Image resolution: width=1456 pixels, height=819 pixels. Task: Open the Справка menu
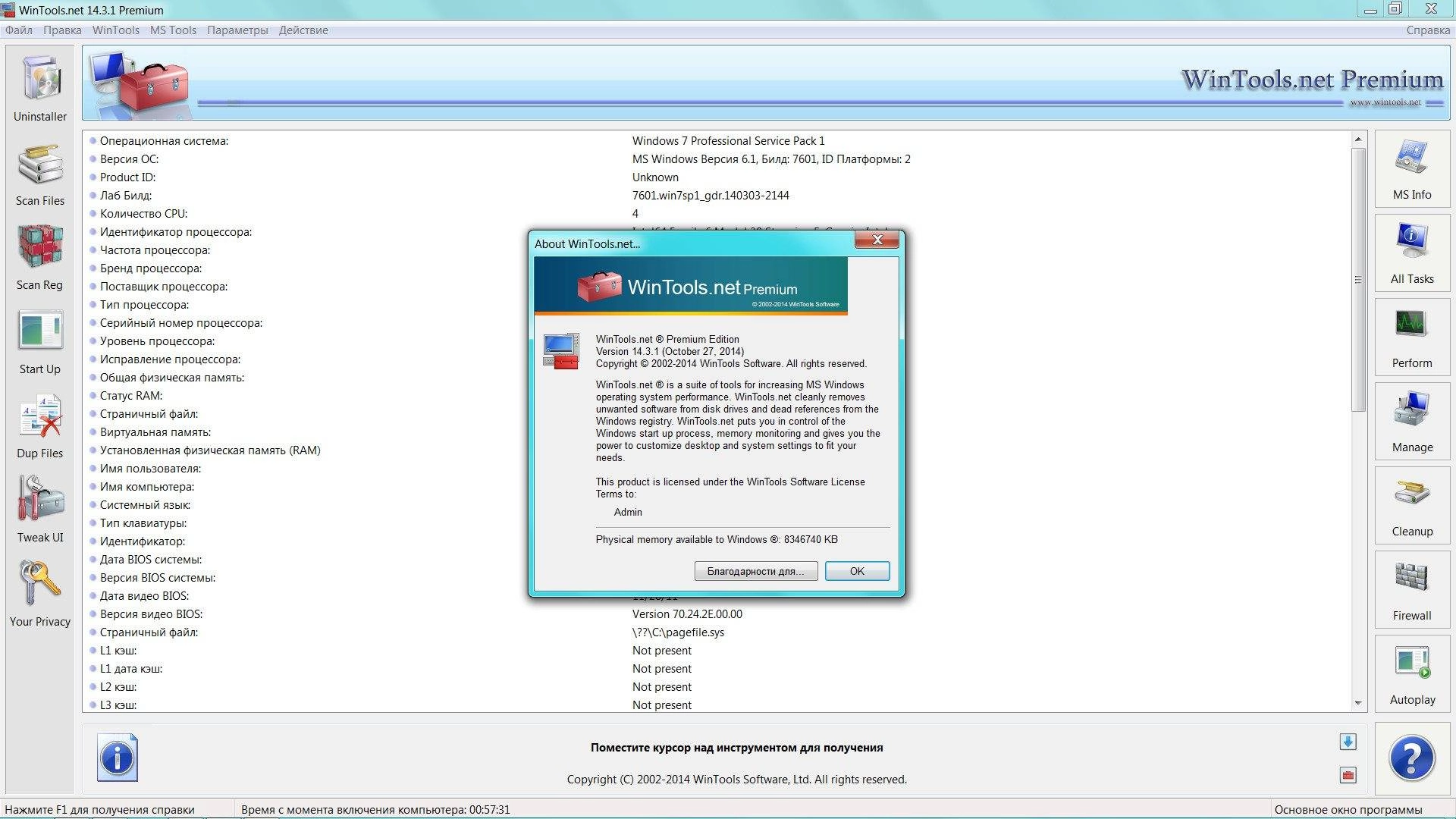coord(1428,30)
